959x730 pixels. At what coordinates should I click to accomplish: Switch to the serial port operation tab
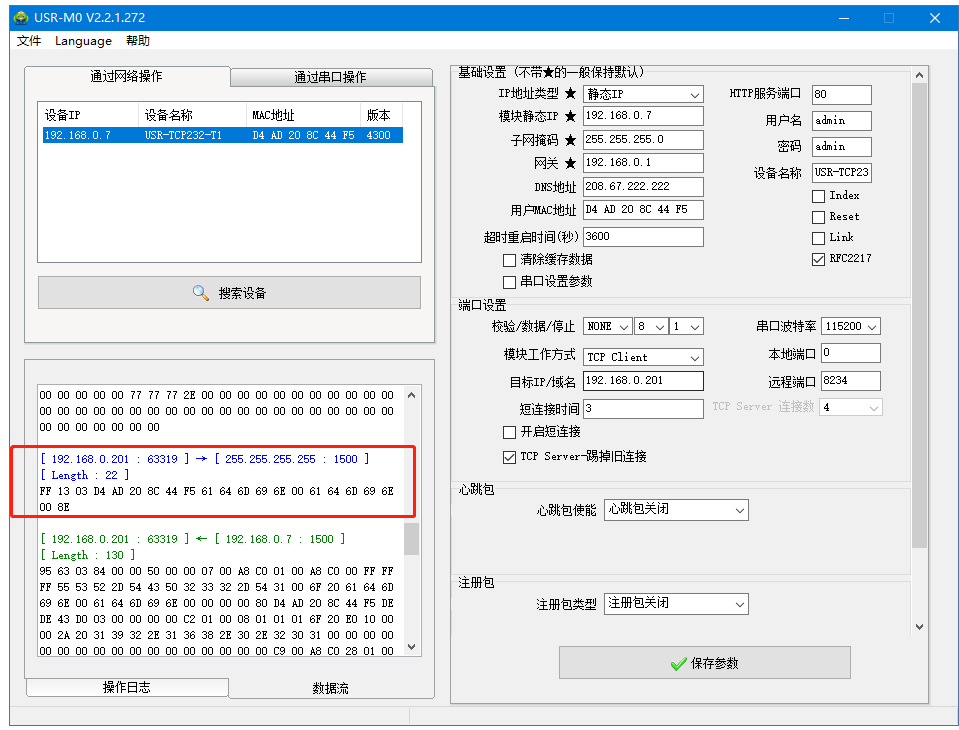(x=330, y=77)
